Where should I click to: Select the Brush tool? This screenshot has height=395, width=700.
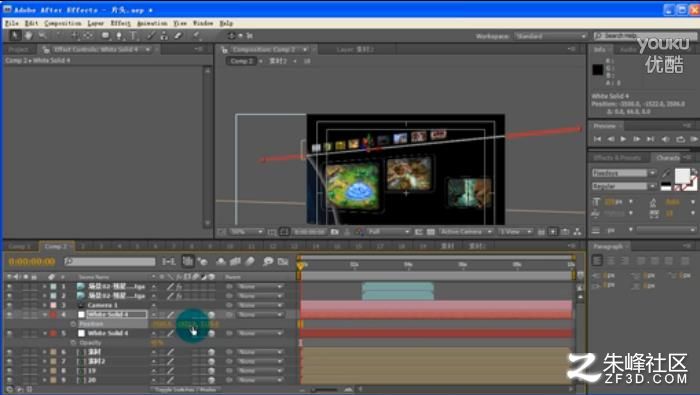151,36
